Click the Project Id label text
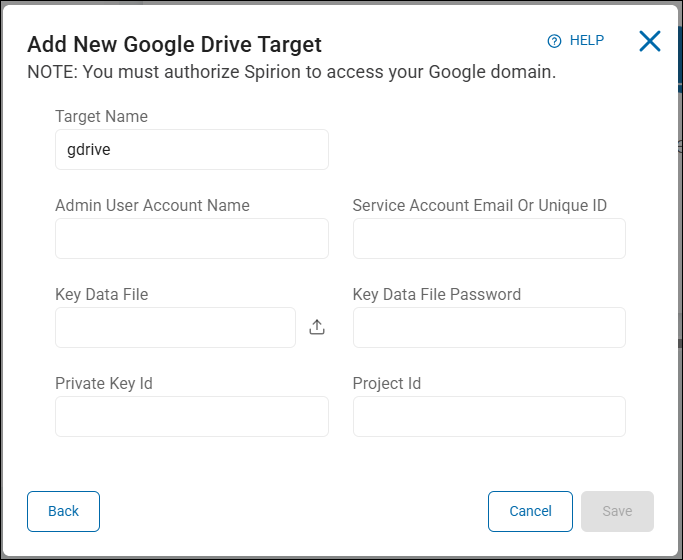The width and height of the screenshot is (683, 560). pyautogui.click(x=386, y=384)
